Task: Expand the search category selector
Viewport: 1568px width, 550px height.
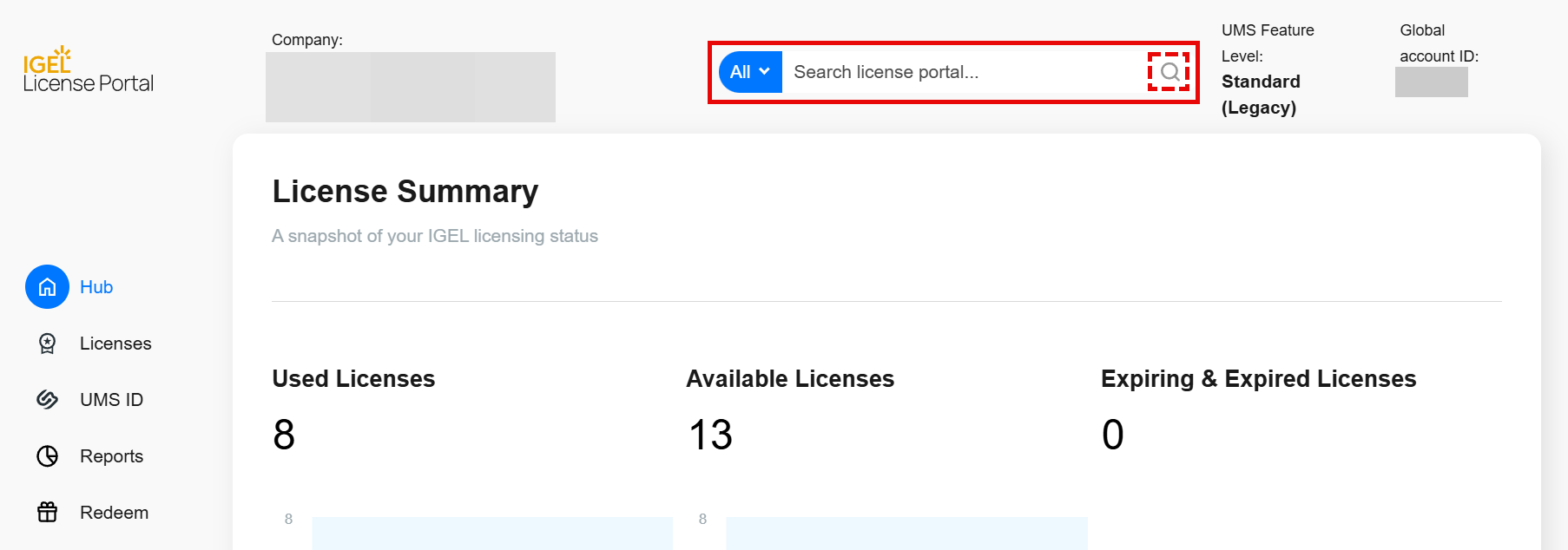Action: (x=748, y=72)
